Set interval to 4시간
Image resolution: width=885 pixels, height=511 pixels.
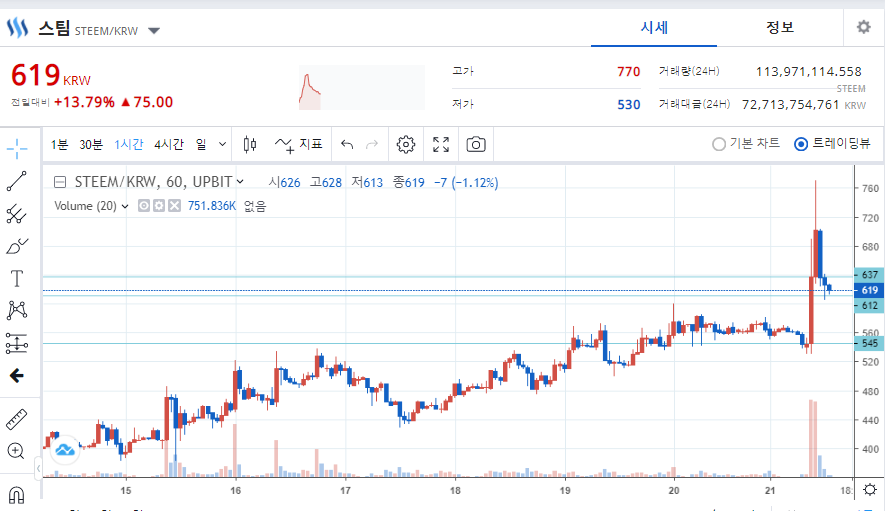pos(169,145)
